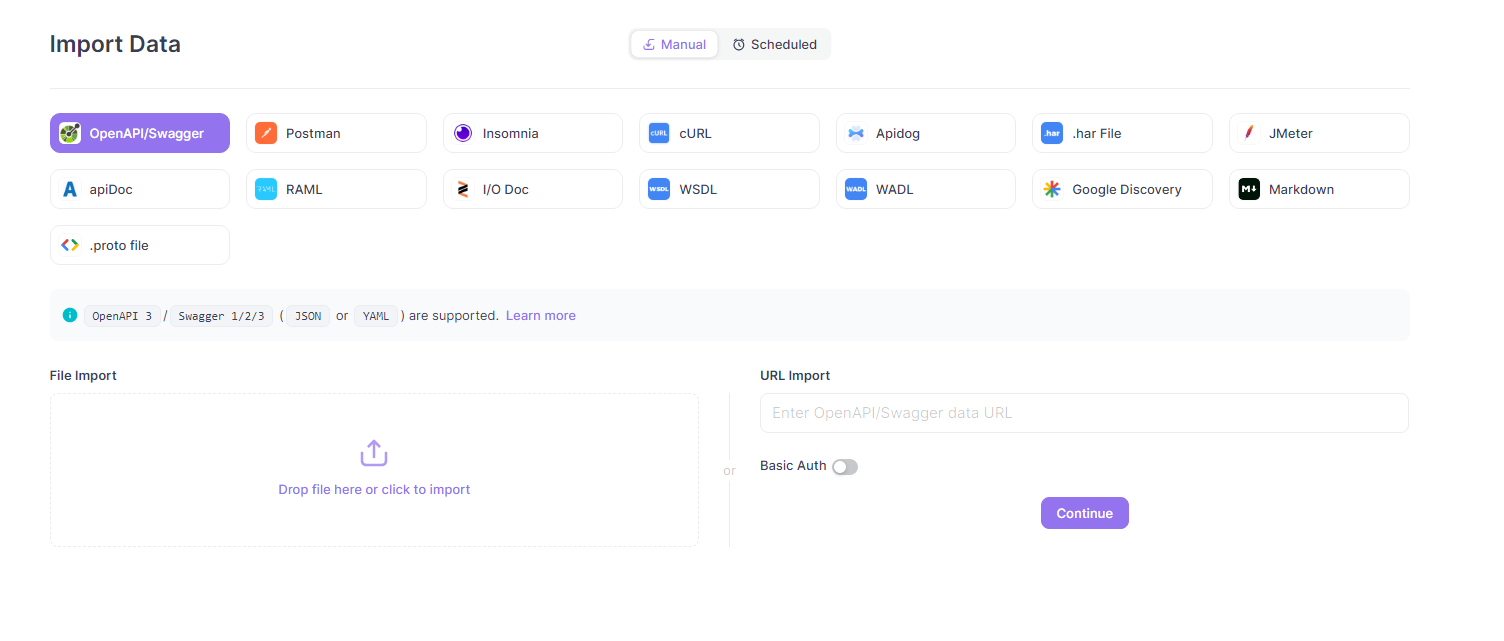Click 'Drop file here or click to import'
Viewport: 1504px width, 641px height.
pyautogui.click(x=374, y=490)
